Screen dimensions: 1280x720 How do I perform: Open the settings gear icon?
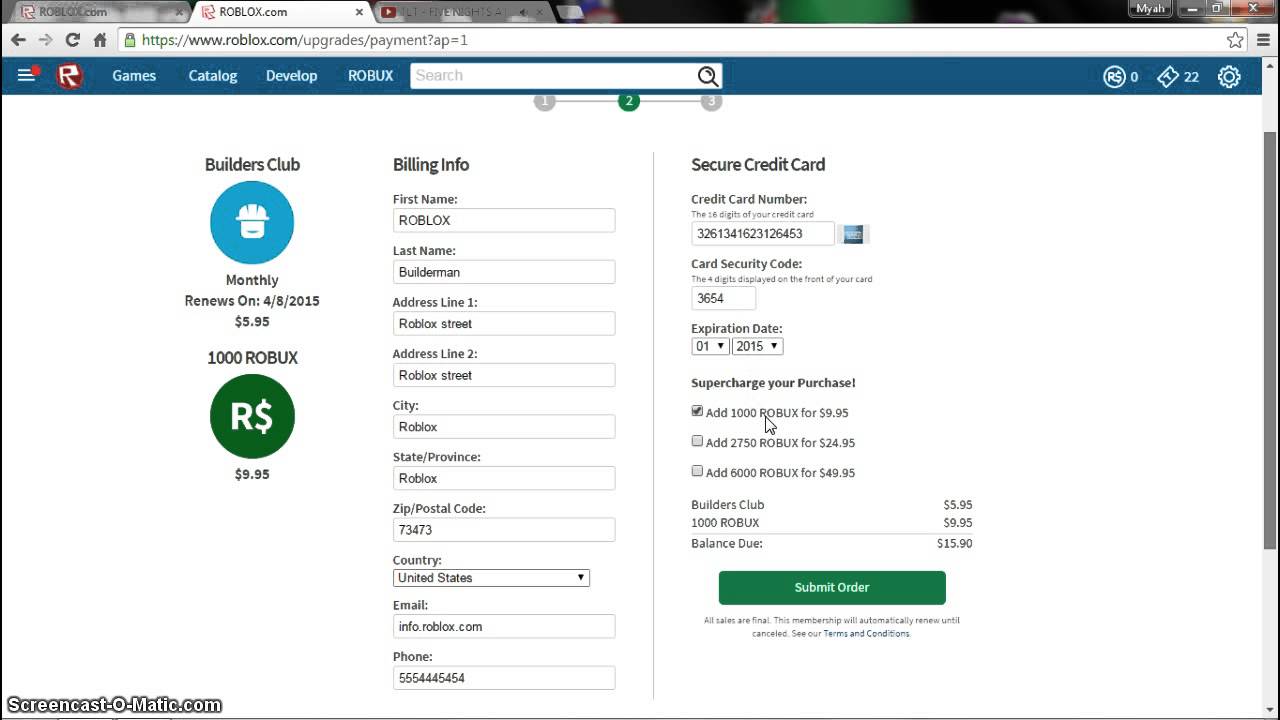click(x=1229, y=77)
